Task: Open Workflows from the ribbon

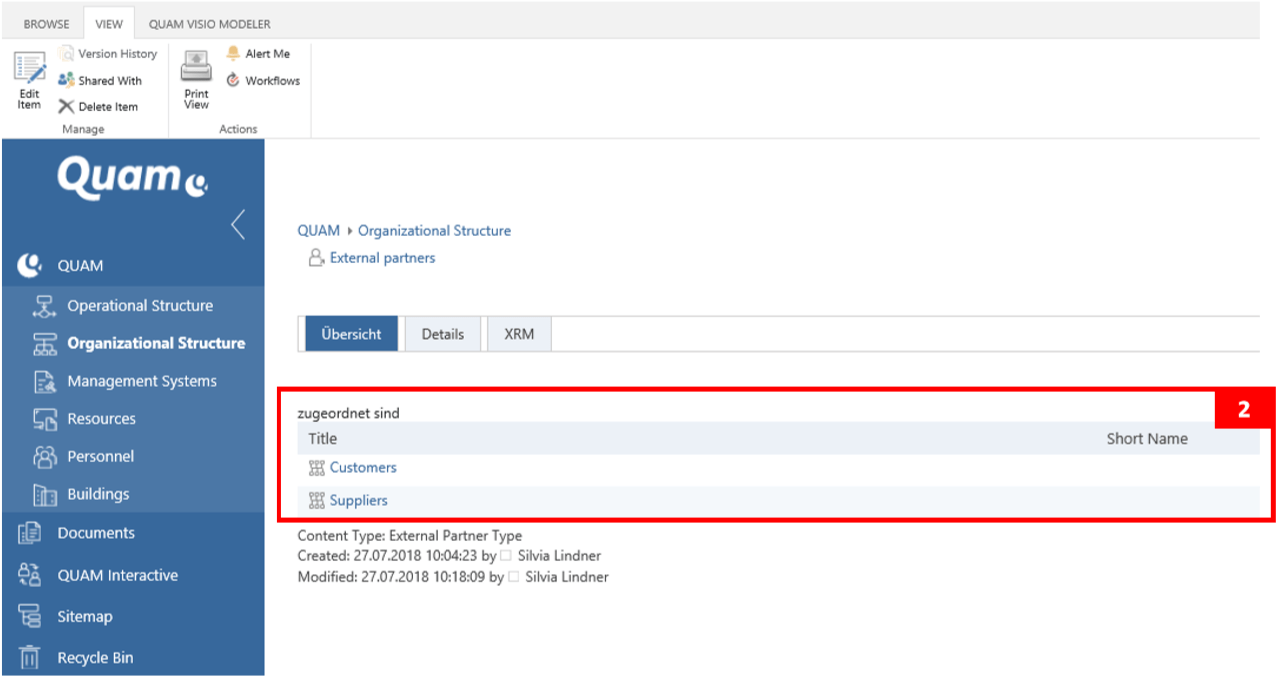Action: tap(263, 81)
